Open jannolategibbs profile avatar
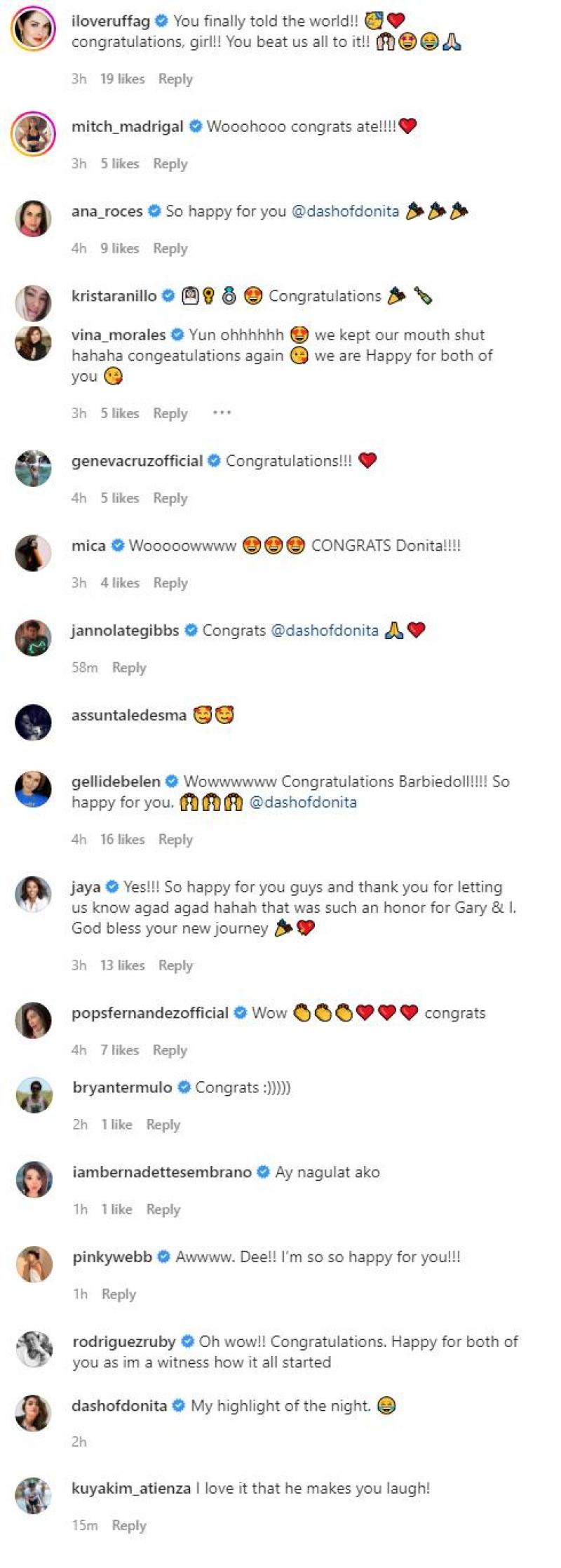This screenshot has height=1568, width=561. pos(33,638)
